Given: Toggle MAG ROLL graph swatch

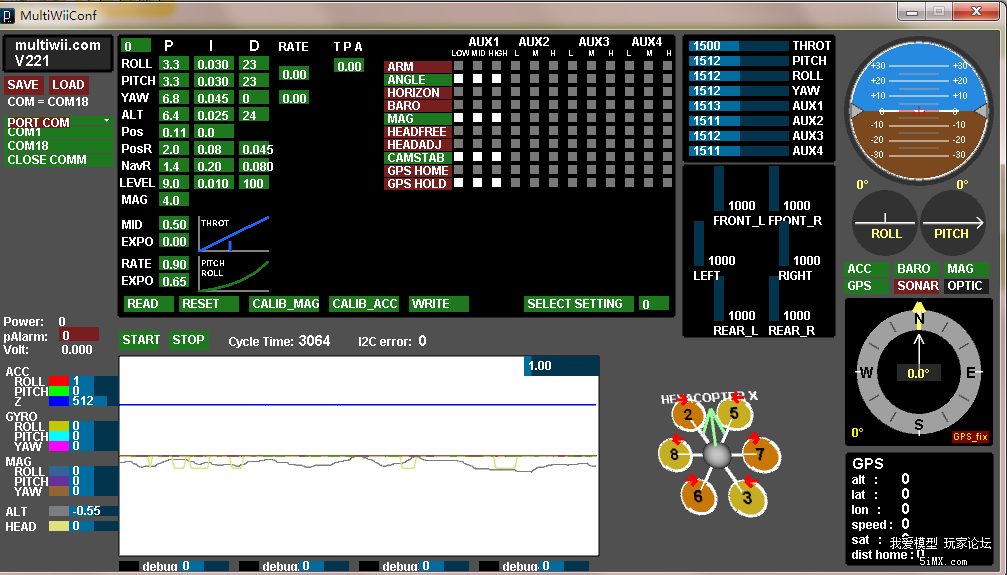Looking at the screenshot, I should pyautogui.click(x=58, y=471).
